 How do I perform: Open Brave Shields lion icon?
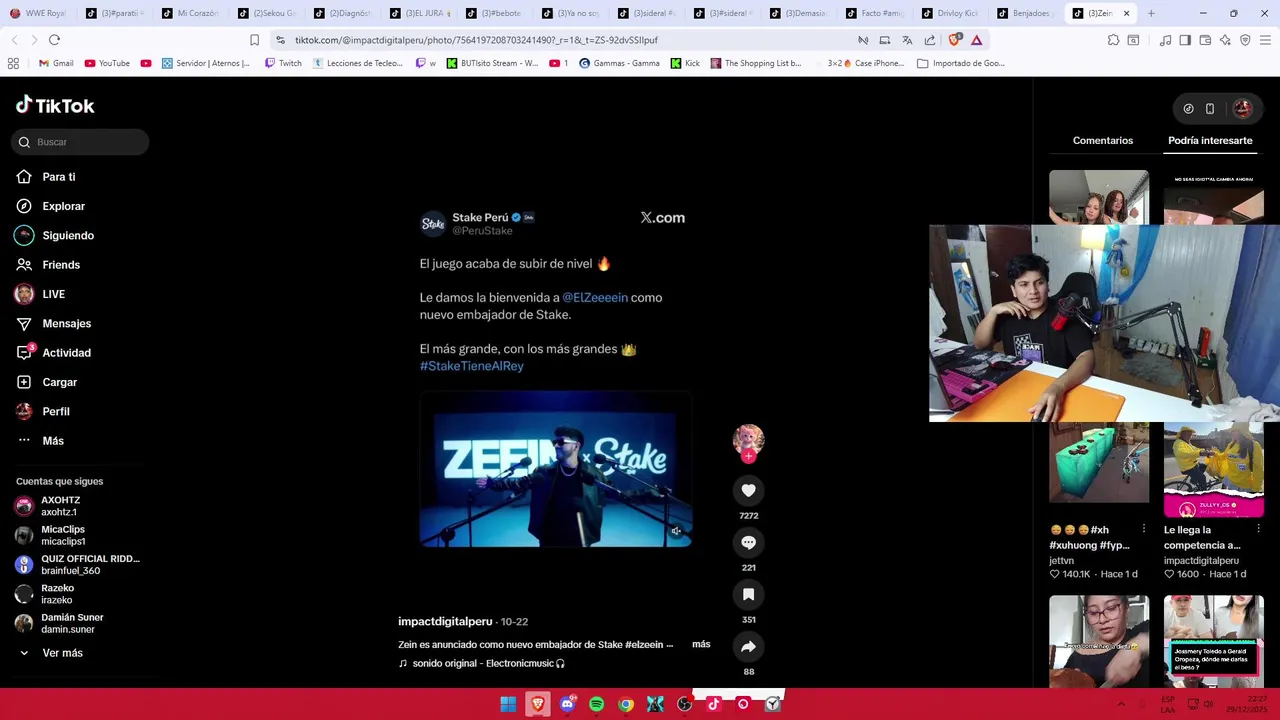(954, 40)
